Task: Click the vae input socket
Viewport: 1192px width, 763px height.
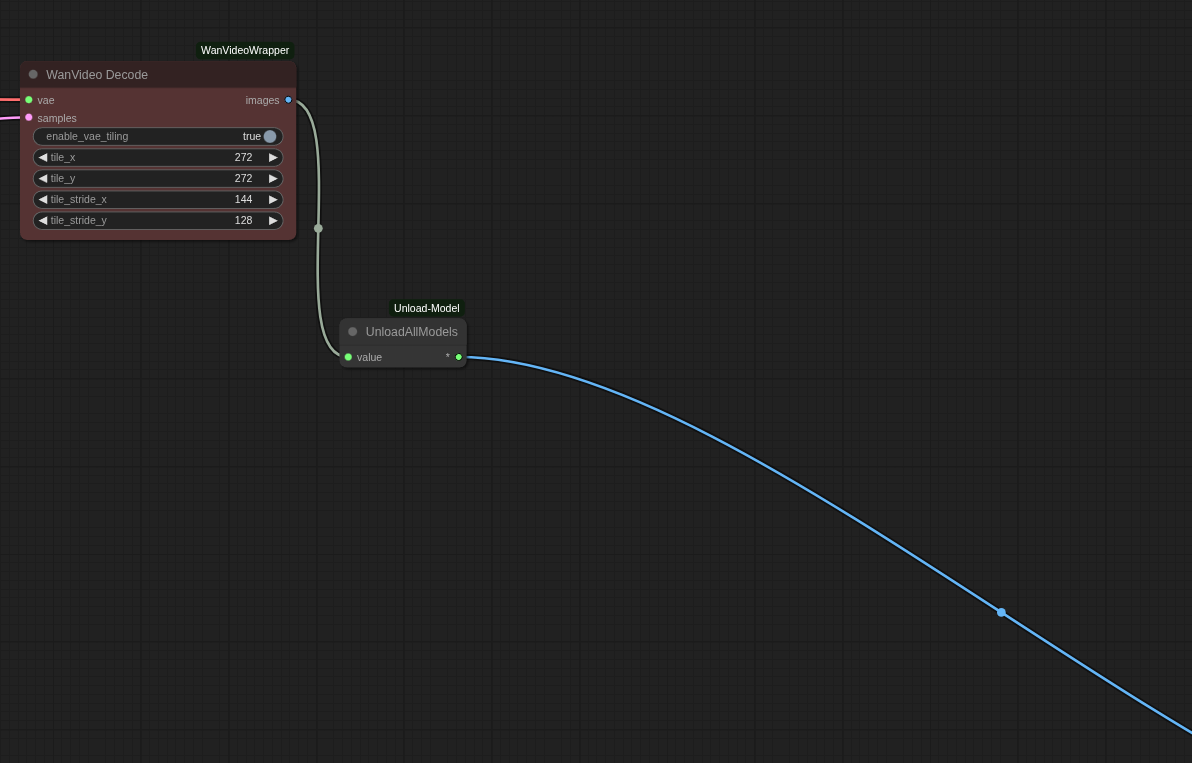Action: pyautogui.click(x=29, y=100)
